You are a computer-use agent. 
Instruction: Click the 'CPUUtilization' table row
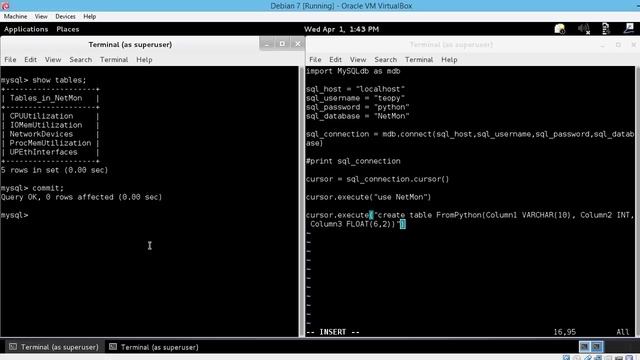pyautogui.click(x=50, y=116)
